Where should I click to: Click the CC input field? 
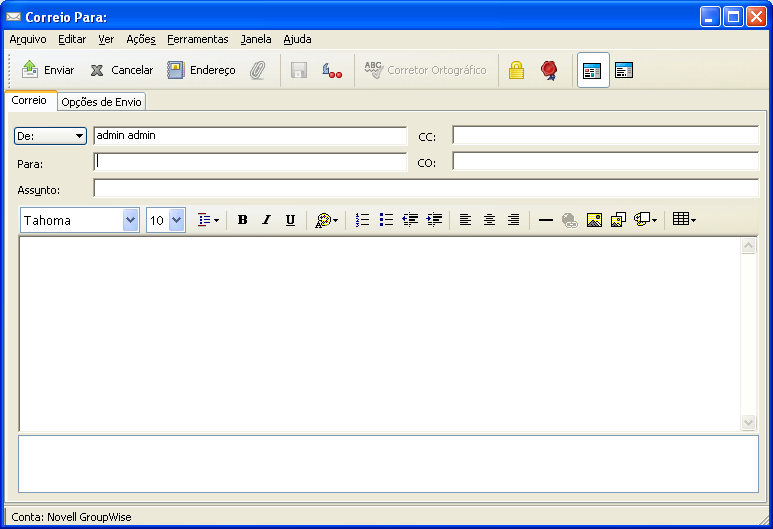click(x=605, y=135)
